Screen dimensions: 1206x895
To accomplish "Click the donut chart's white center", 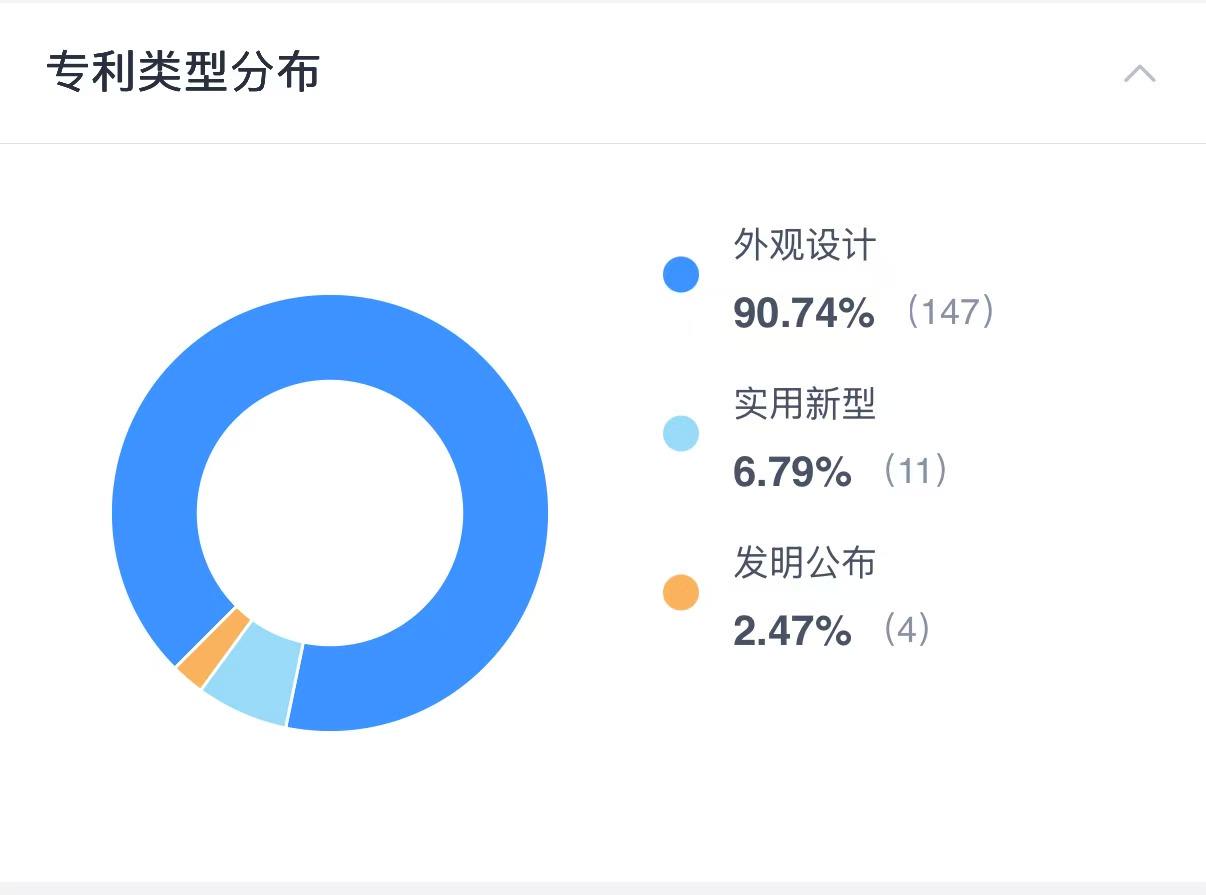I will [x=330, y=512].
